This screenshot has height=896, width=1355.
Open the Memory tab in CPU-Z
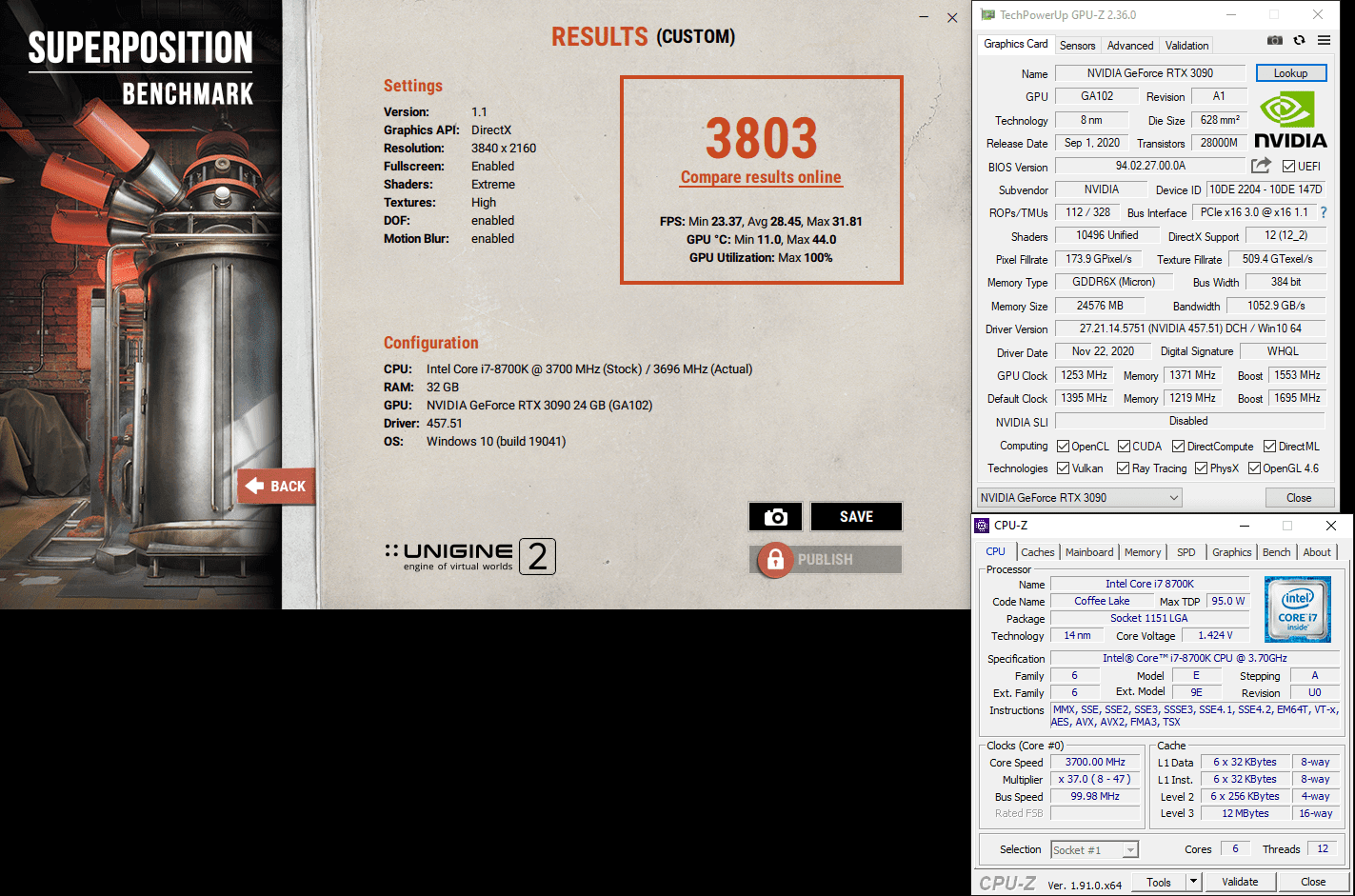coord(1143,552)
